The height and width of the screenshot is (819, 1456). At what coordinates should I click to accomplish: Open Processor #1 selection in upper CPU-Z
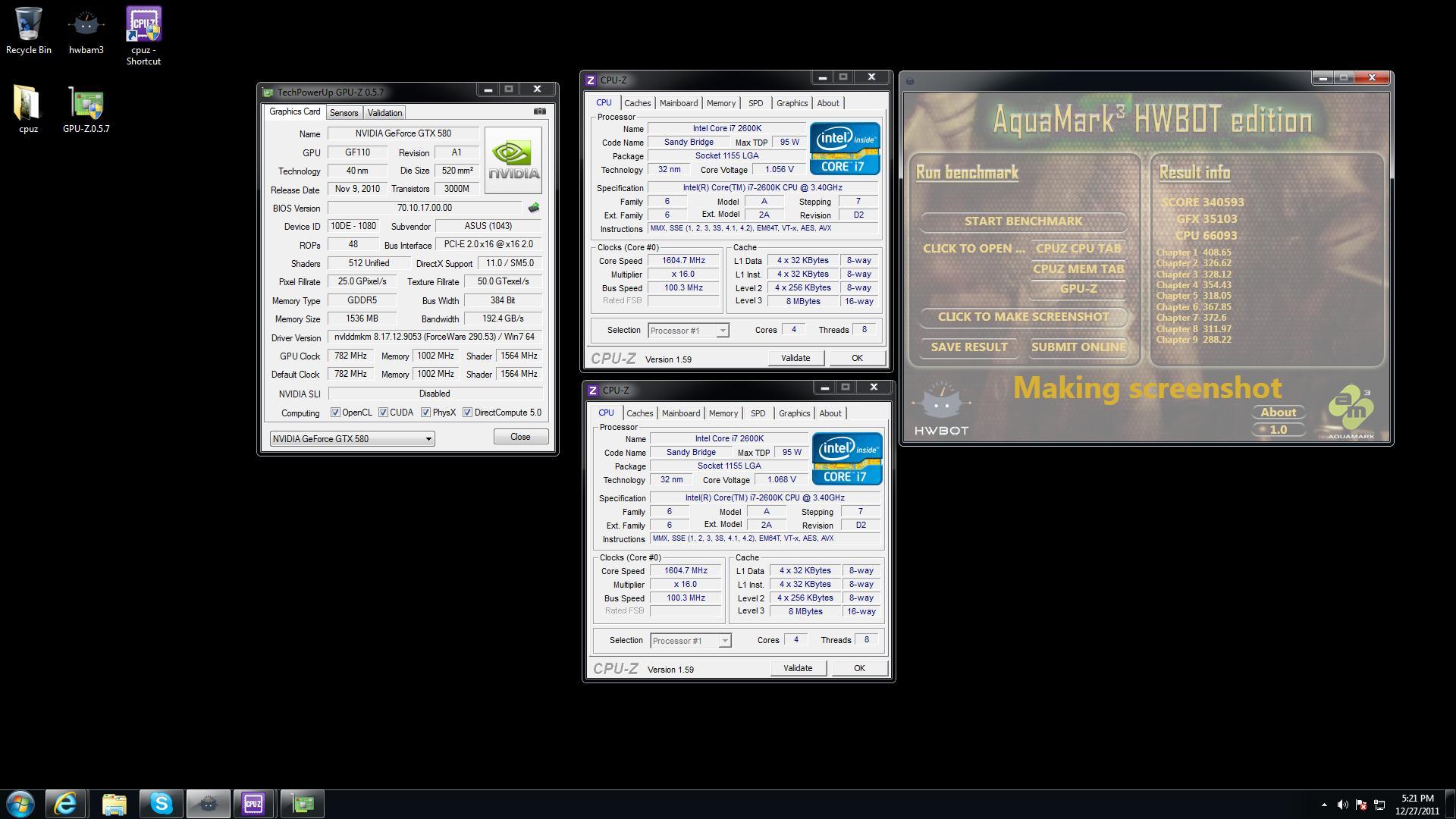coord(689,331)
